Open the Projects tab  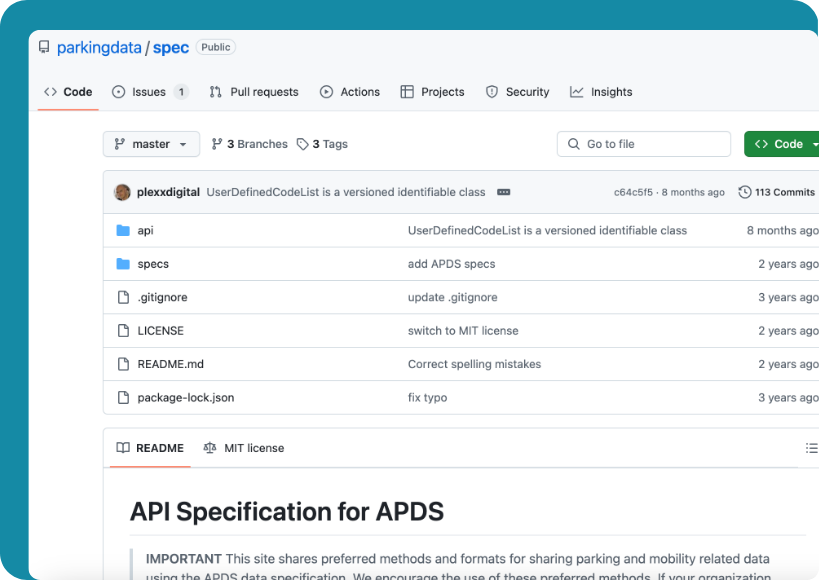point(432,92)
